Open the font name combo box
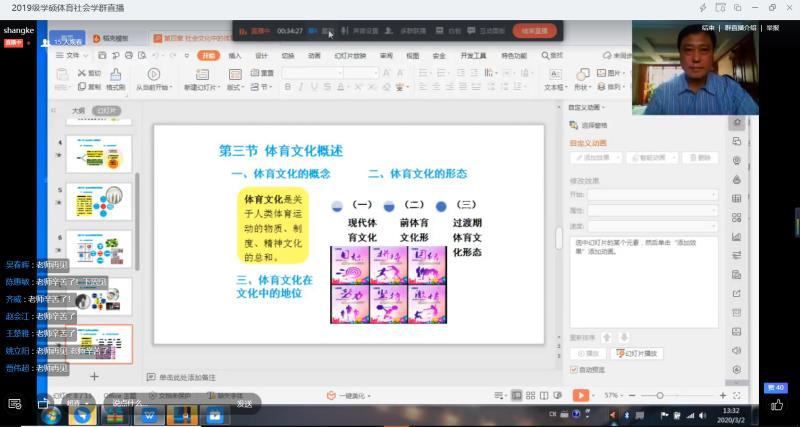This screenshot has height=427, width=800. (x=312, y=73)
